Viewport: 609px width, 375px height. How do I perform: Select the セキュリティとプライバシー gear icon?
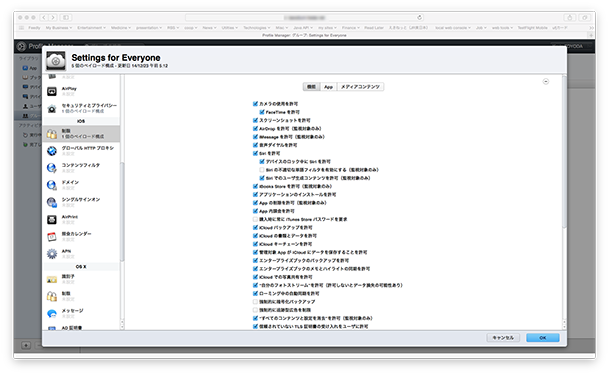click(x=52, y=109)
